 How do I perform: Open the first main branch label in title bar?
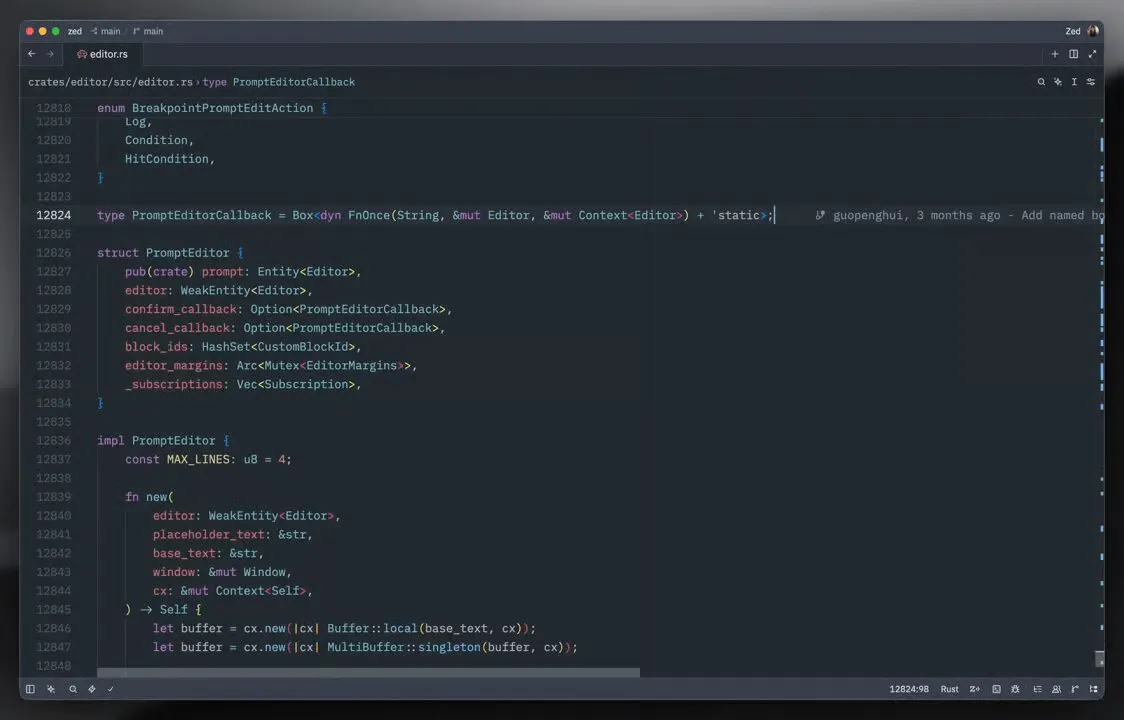pyautogui.click(x=105, y=31)
